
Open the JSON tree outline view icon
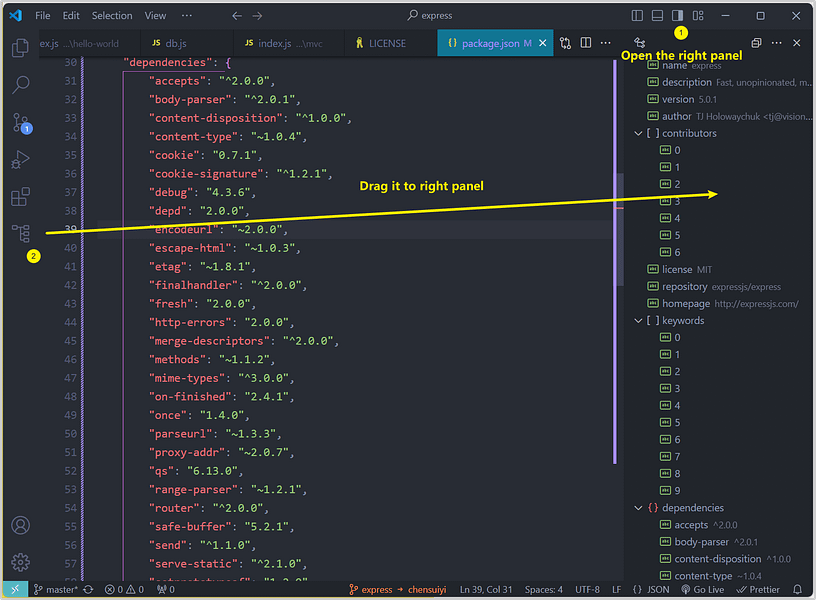point(20,233)
